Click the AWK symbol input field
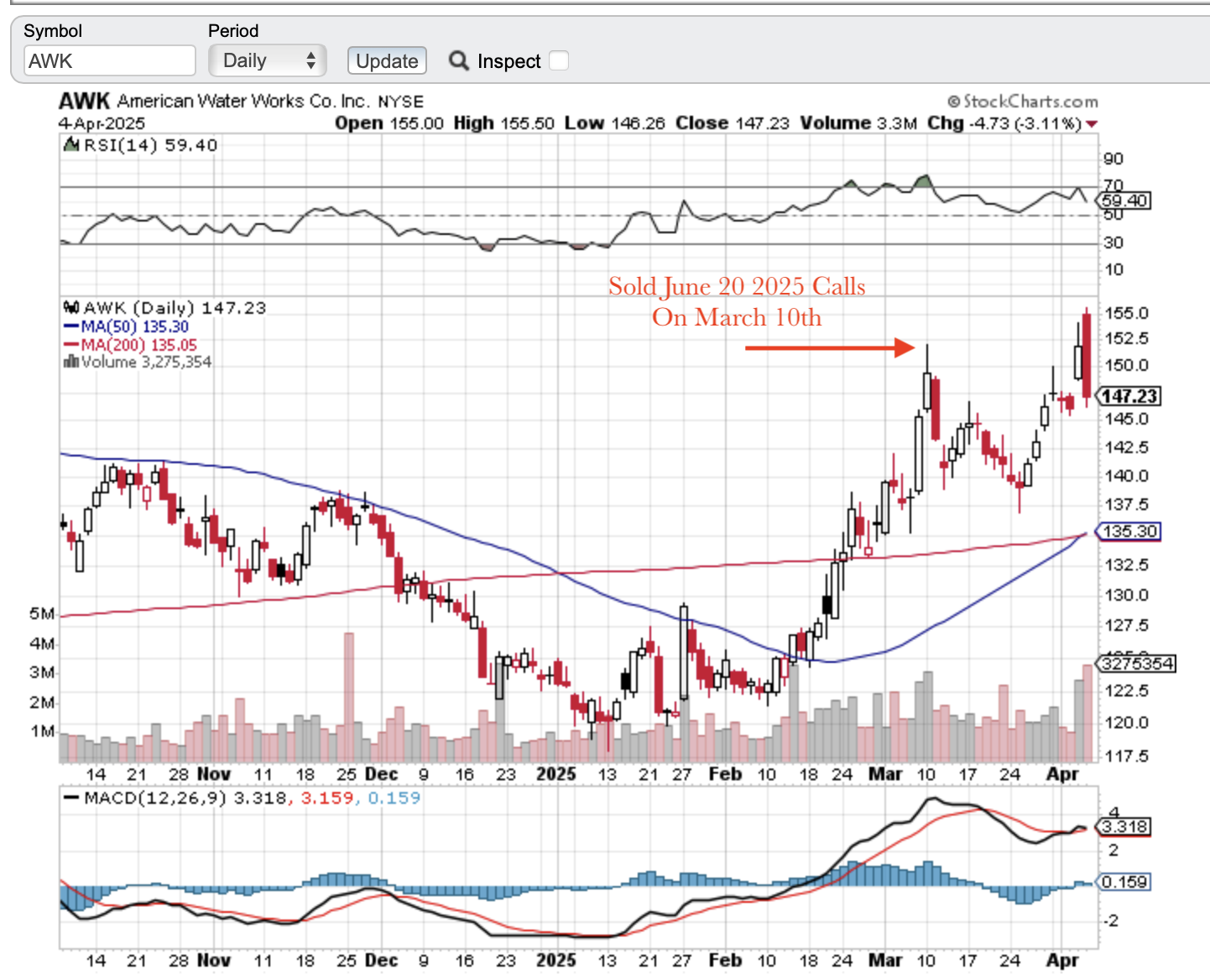 click(110, 60)
